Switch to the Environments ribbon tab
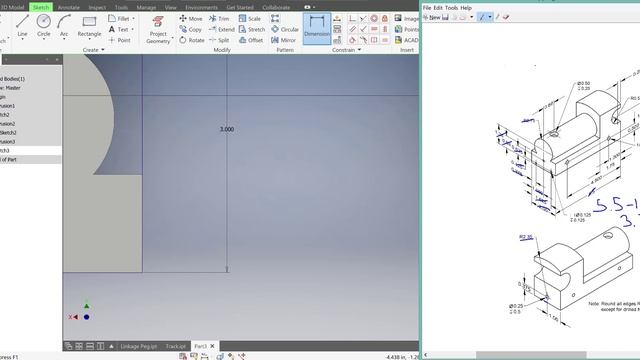The width and height of the screenshot is (640, 360). click(201, 7)
